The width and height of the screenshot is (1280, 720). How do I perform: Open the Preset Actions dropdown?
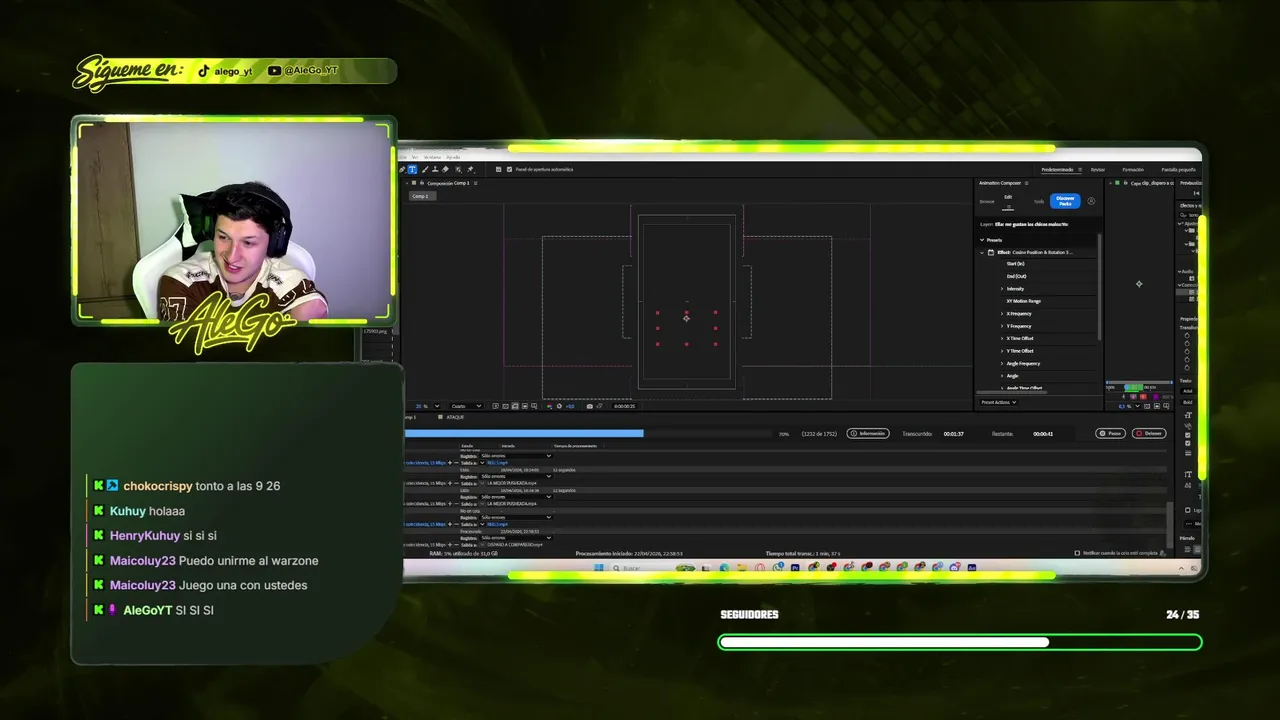pos(999,402)
